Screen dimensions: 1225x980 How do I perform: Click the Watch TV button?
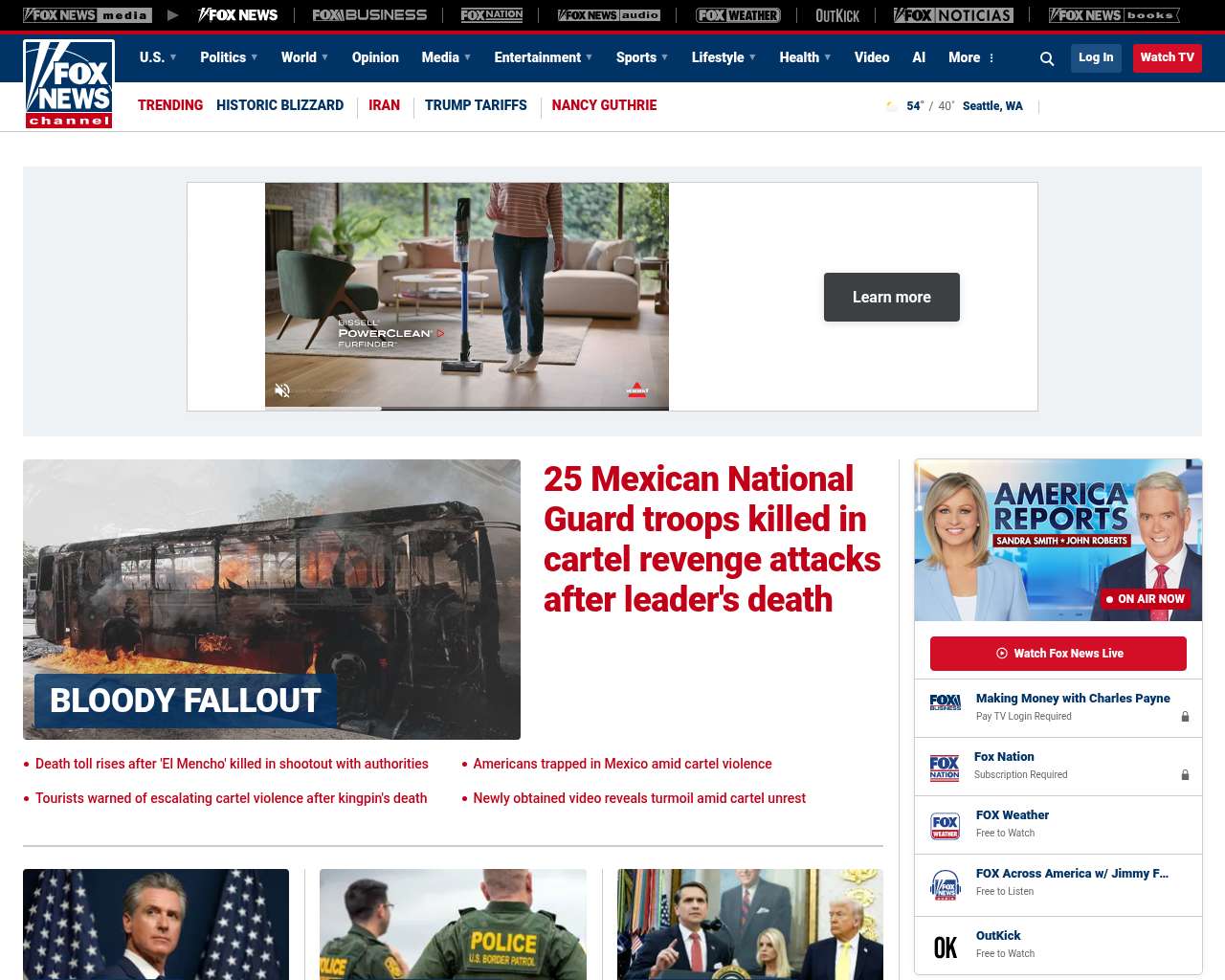point(1168,57)
